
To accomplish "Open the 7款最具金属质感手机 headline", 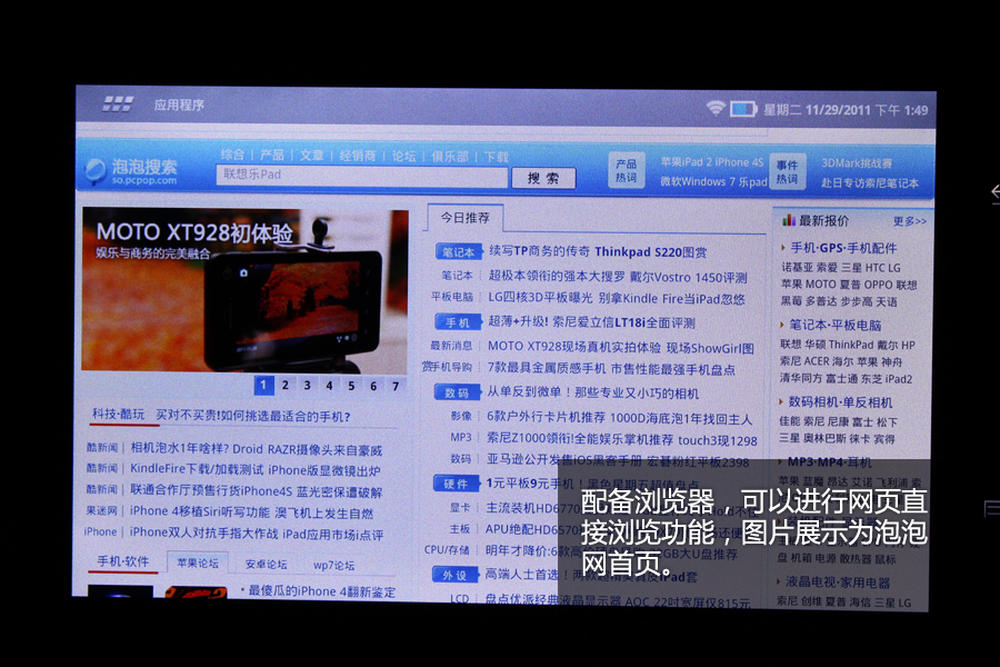I will [x=547, y=369].
